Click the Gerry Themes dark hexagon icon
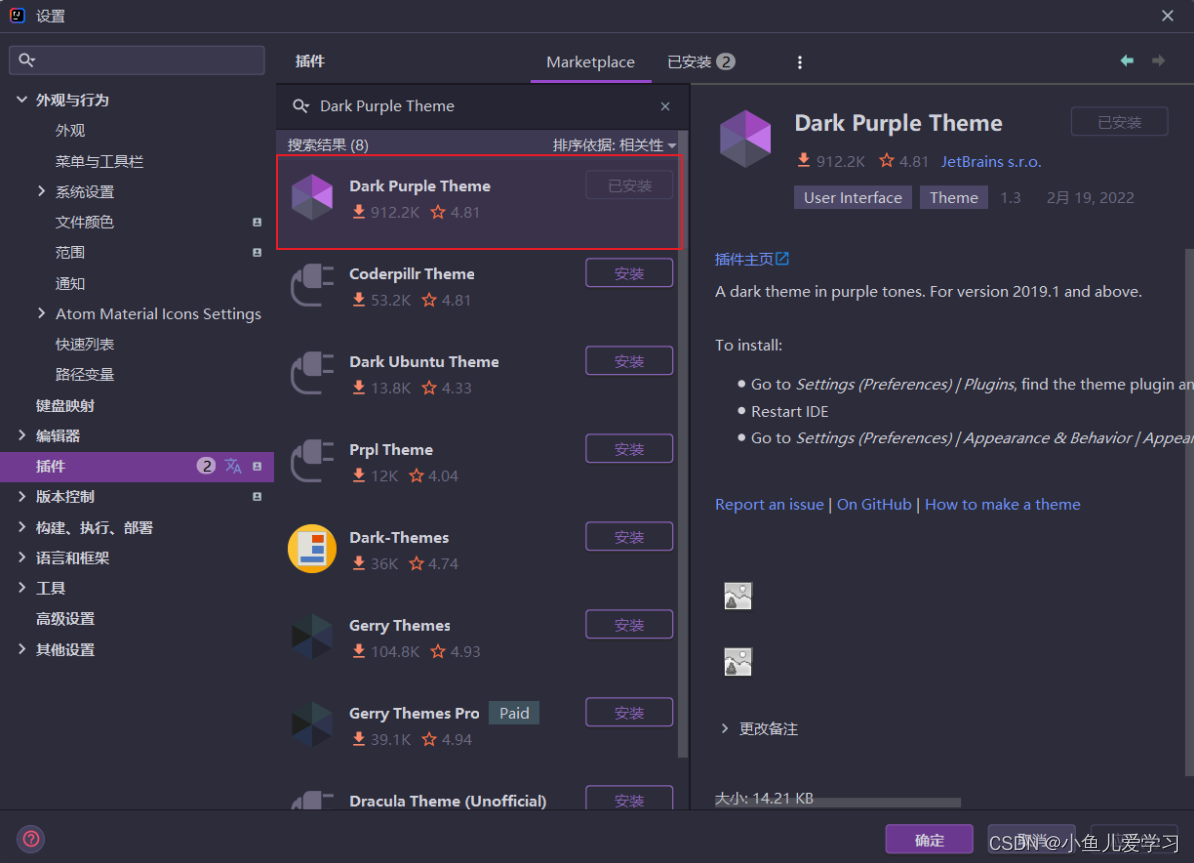The image size is (1194, 863). [x=312, y=636]
